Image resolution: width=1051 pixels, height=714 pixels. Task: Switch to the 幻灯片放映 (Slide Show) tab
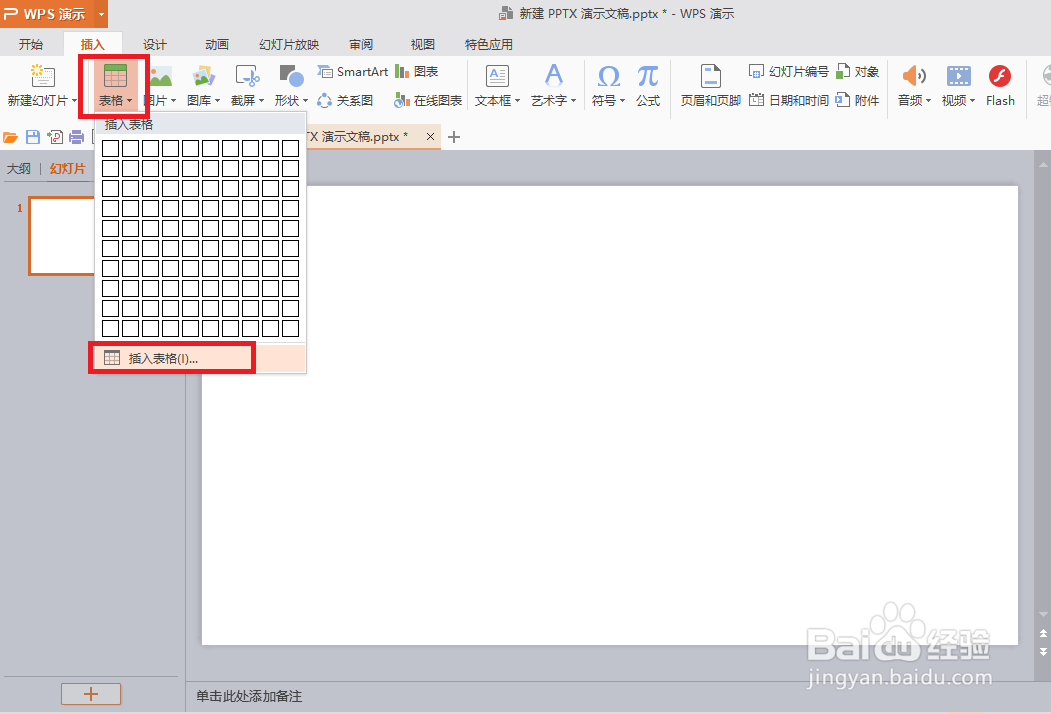coord(289,44)
